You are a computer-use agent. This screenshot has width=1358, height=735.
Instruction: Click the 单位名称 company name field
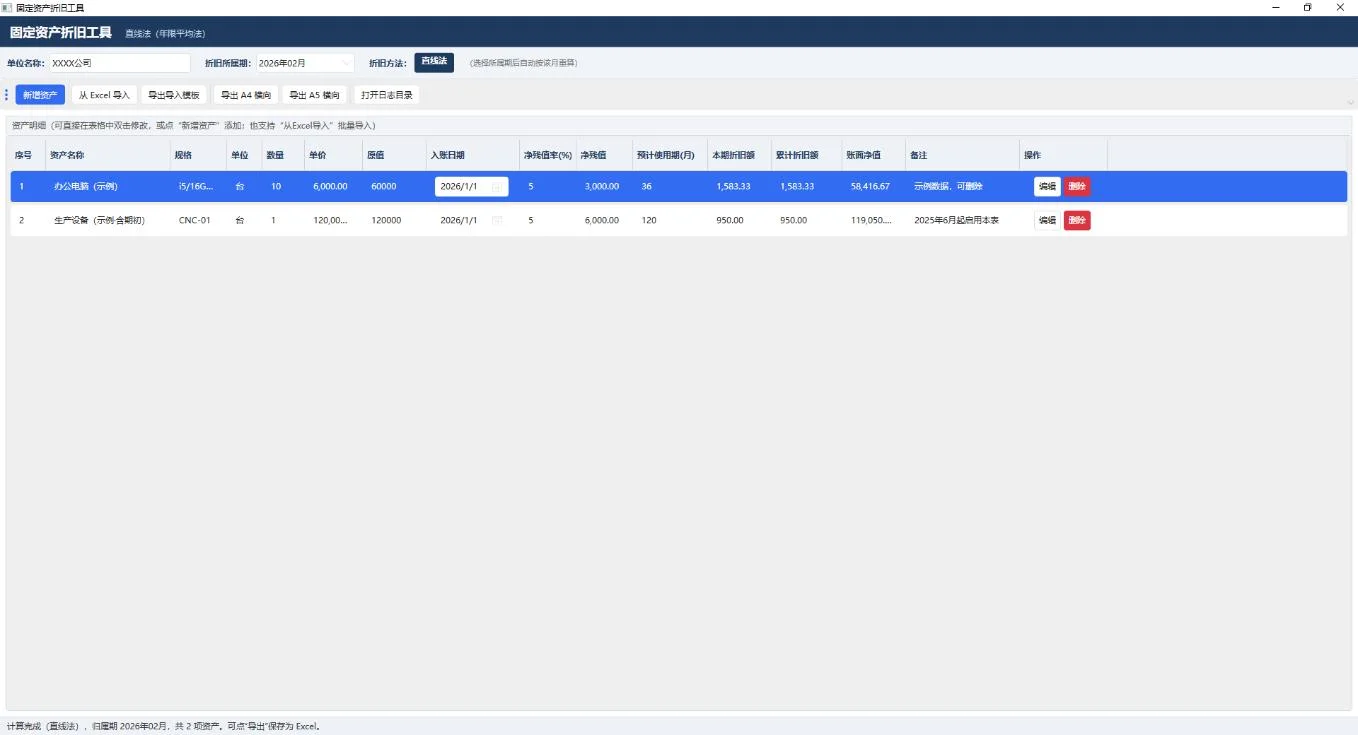[x=119, y=63]
